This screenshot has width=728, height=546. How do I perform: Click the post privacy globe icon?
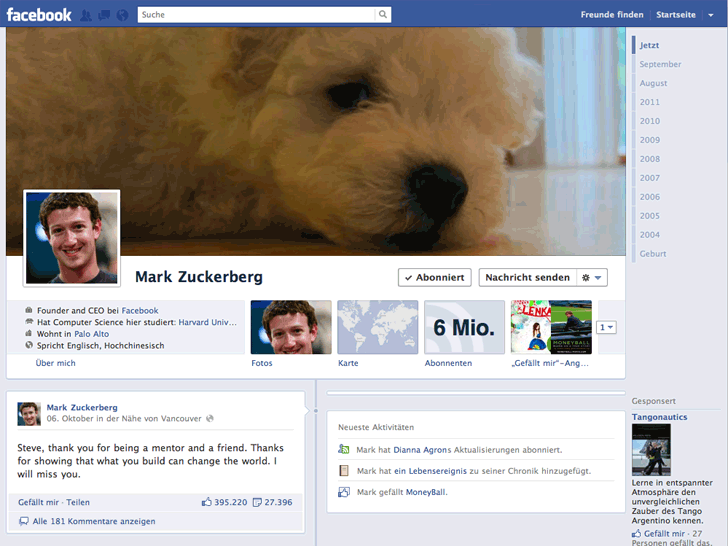tap(210, 418)
